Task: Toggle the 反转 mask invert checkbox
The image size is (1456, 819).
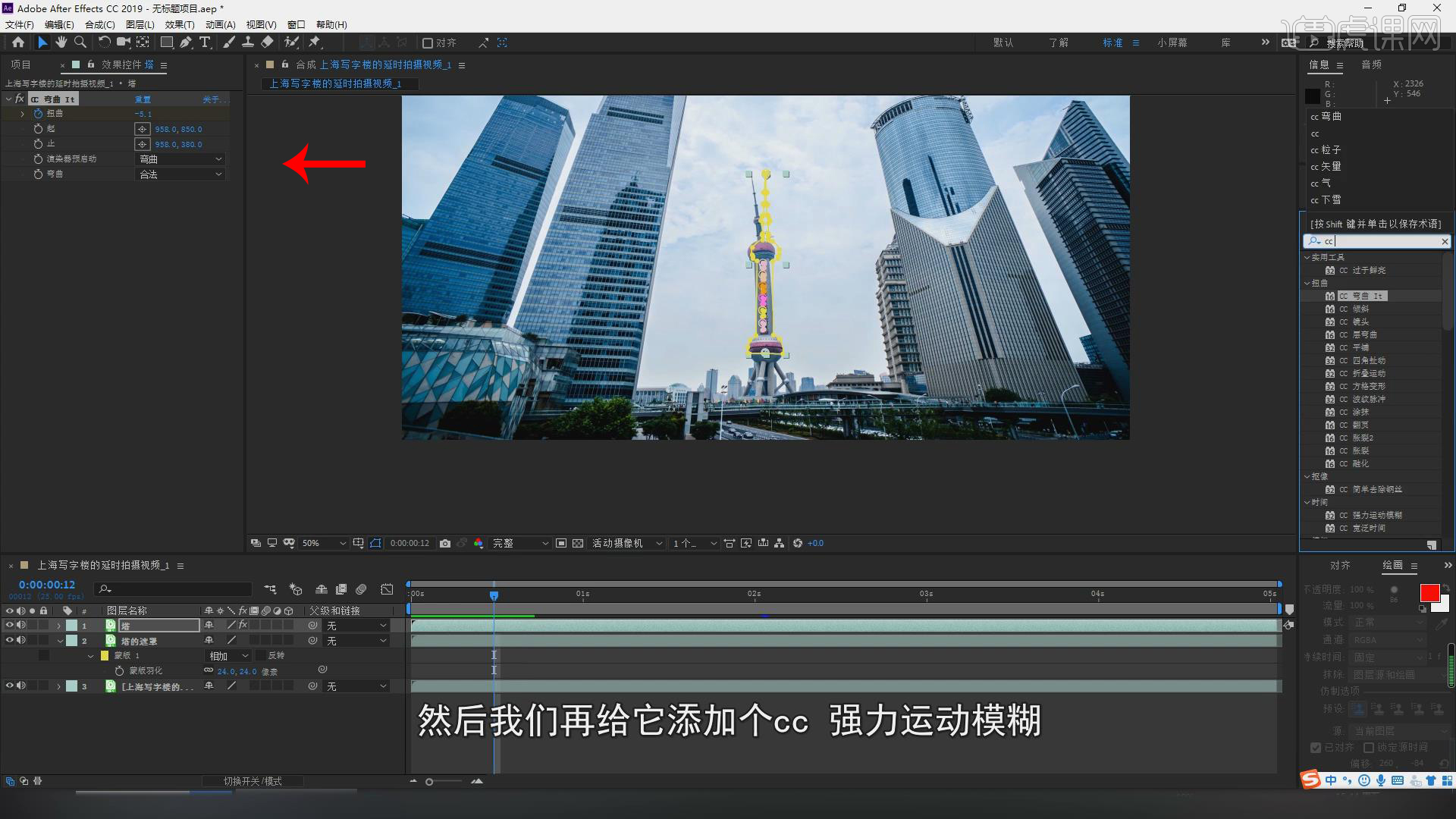Action: click(x=261, y=656)
